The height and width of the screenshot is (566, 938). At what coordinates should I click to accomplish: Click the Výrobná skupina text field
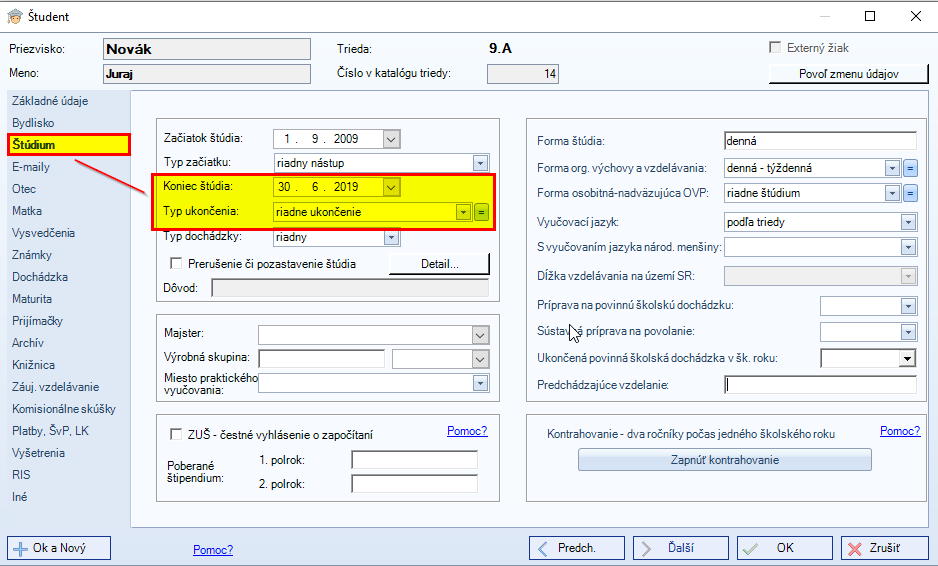322,360
